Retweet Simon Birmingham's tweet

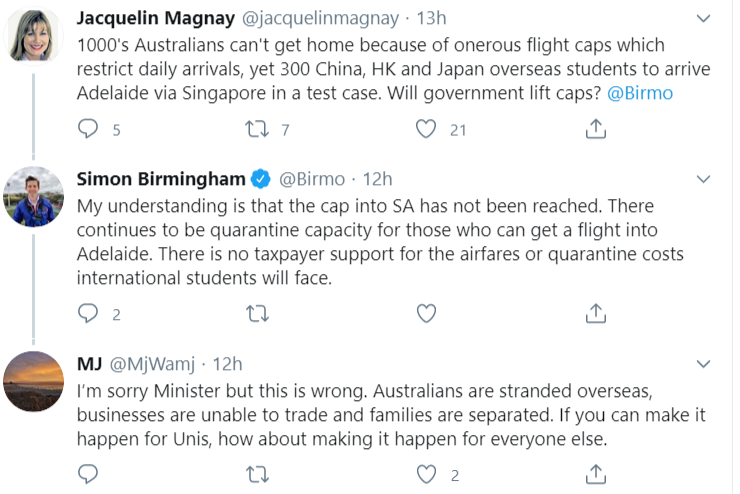pos(258,314)
